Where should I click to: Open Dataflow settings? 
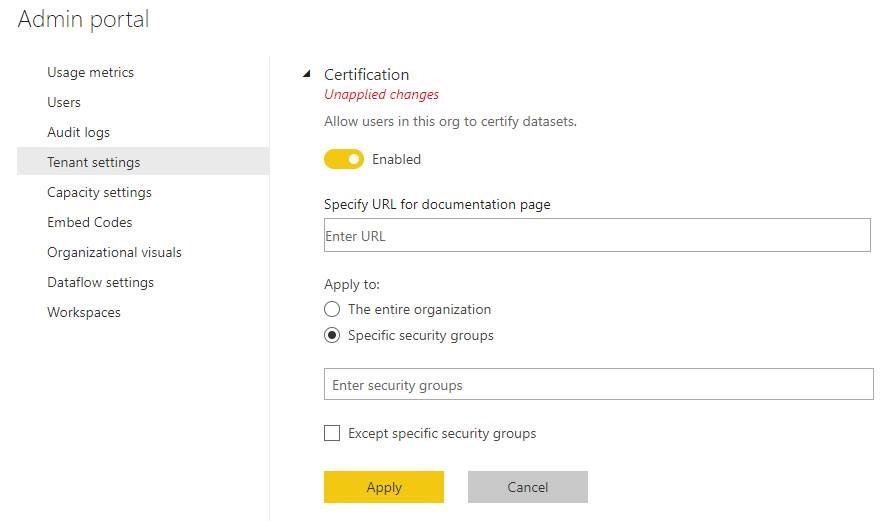100,282
